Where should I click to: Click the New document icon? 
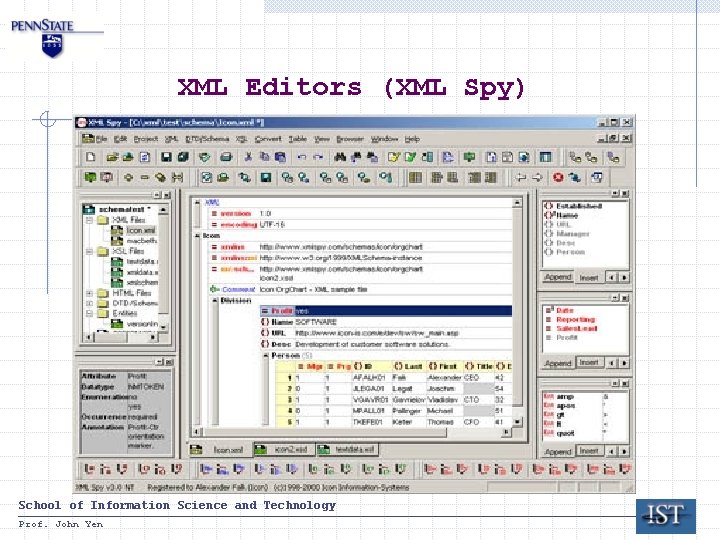click(x=90, y=157)
